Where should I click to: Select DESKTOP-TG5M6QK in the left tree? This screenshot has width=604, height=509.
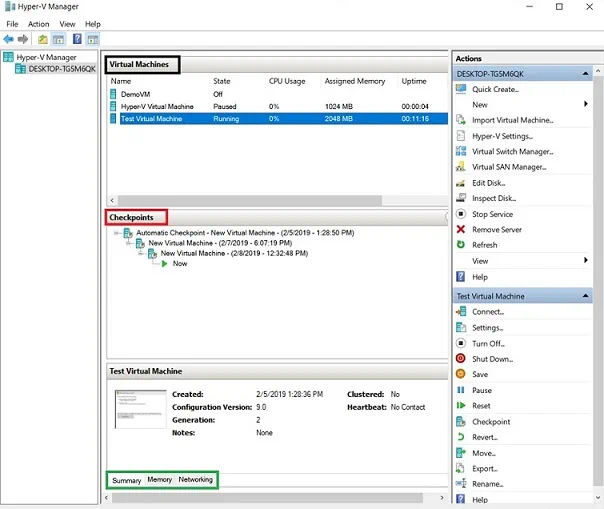tap(60, 69)
